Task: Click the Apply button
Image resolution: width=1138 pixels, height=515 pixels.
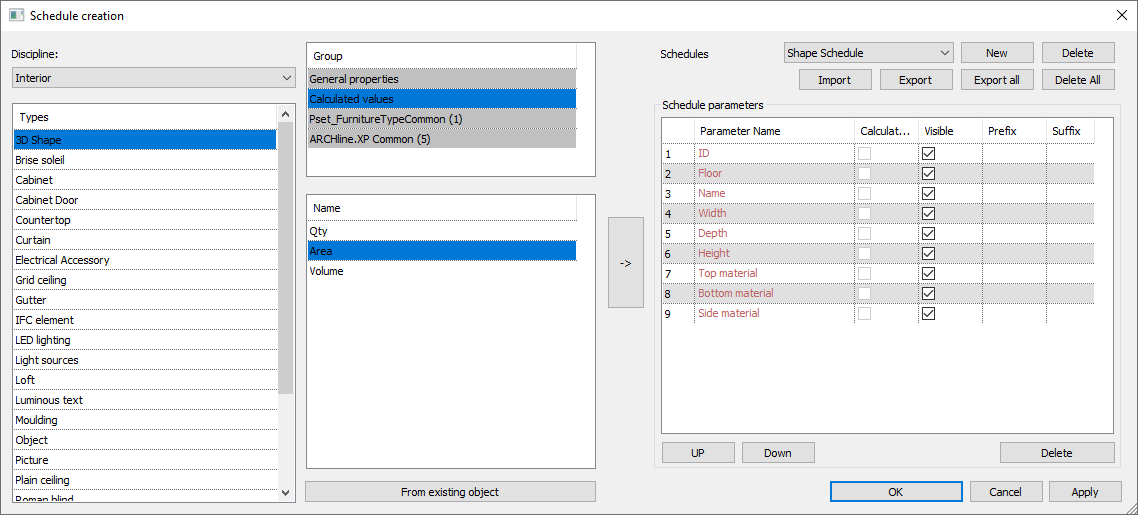Action: (x=1084, y=492)
